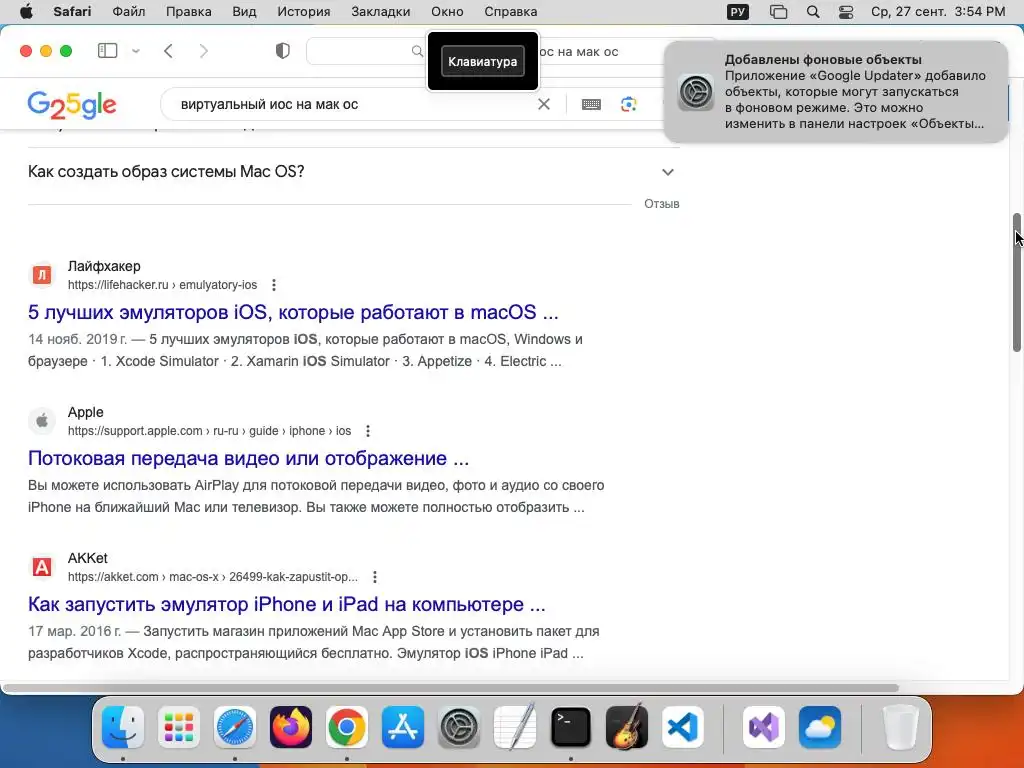
Task: Open the Вид menu
Action: pyautogui.click(x=244, y=11)
